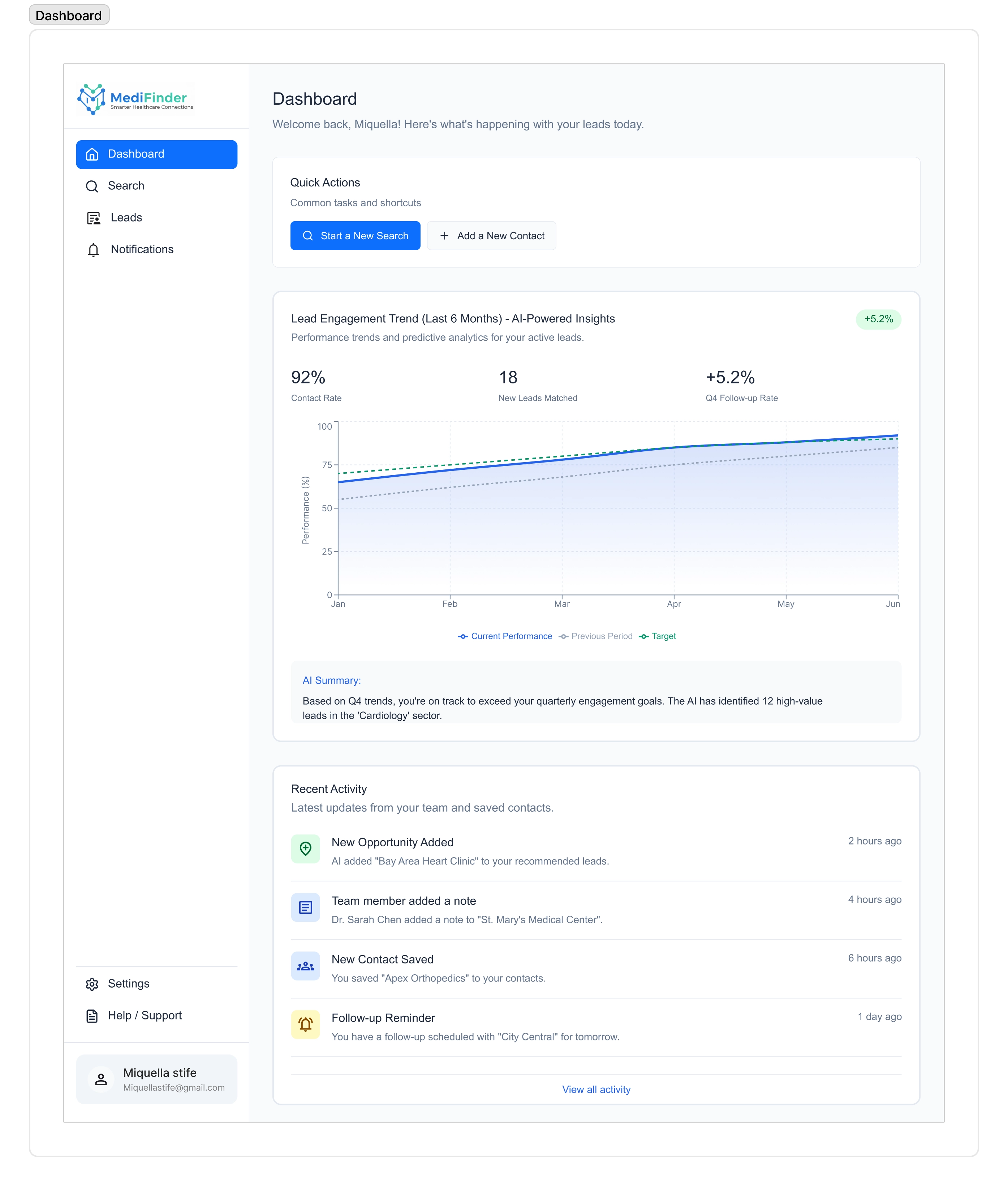Viewport: 1008px width, 1186px height.
Task: Toggle the Target legend series
Action: point(658,636)
